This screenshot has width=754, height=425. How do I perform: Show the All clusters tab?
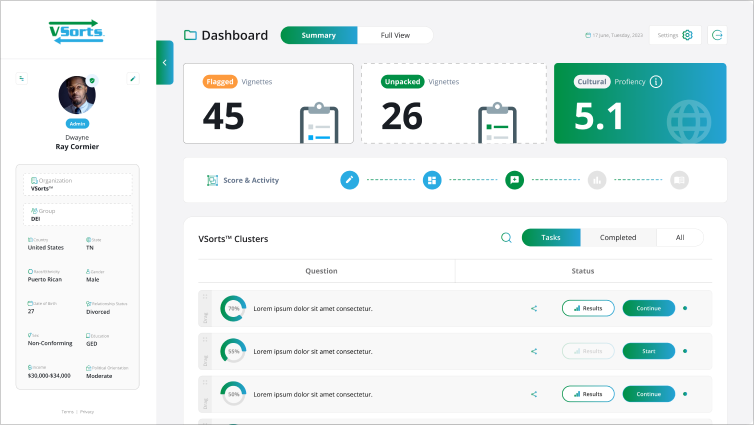680,238
